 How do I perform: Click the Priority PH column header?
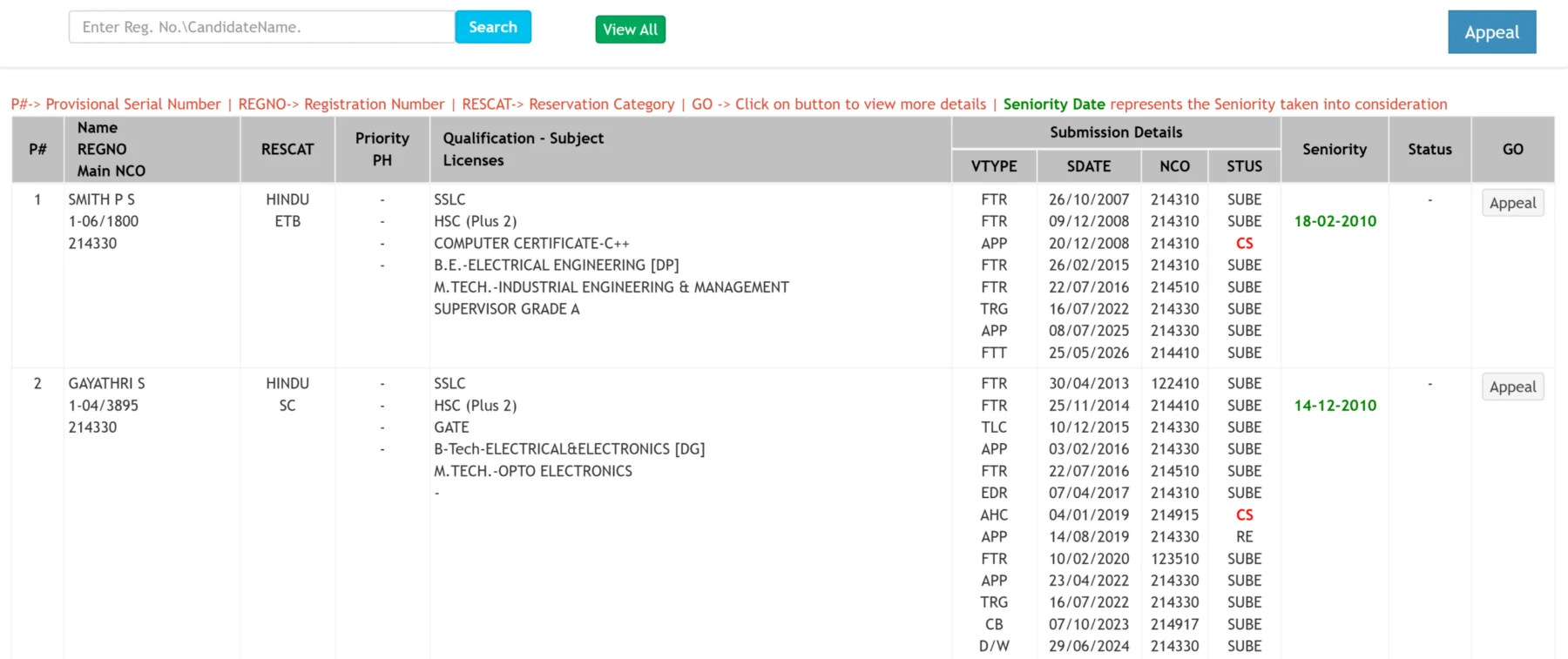382,149
